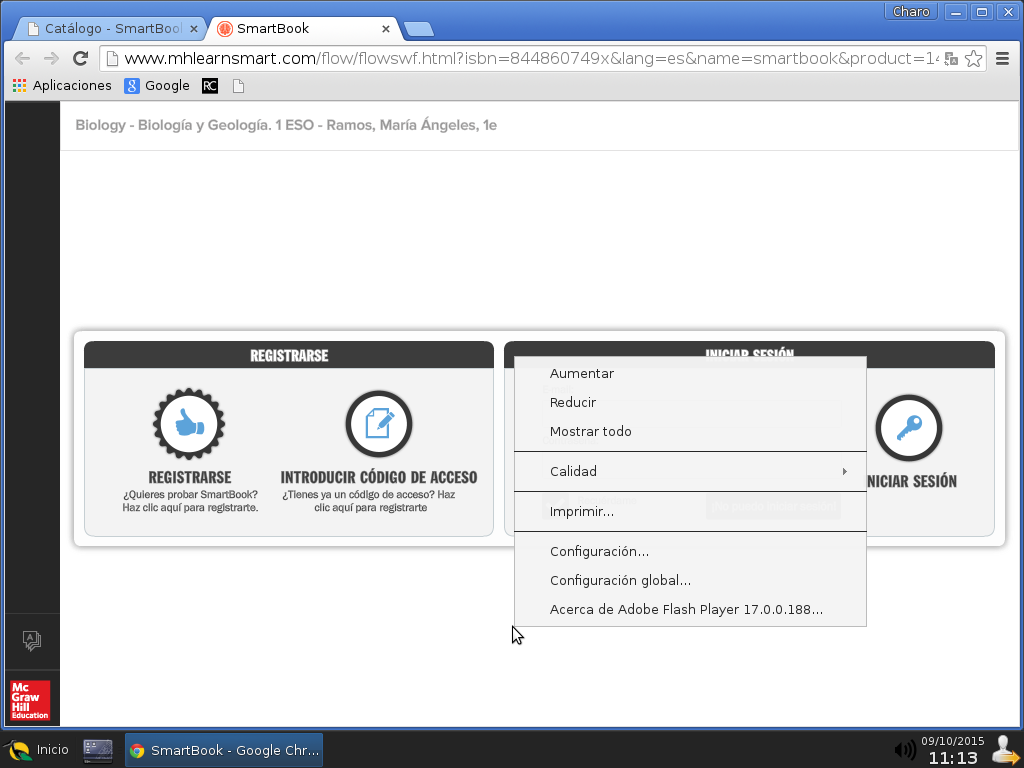Image resolution: width=1024 pixels, height=768 pixels.
Task: Open the Inicio start menu
Action: (x=37, y=750)
